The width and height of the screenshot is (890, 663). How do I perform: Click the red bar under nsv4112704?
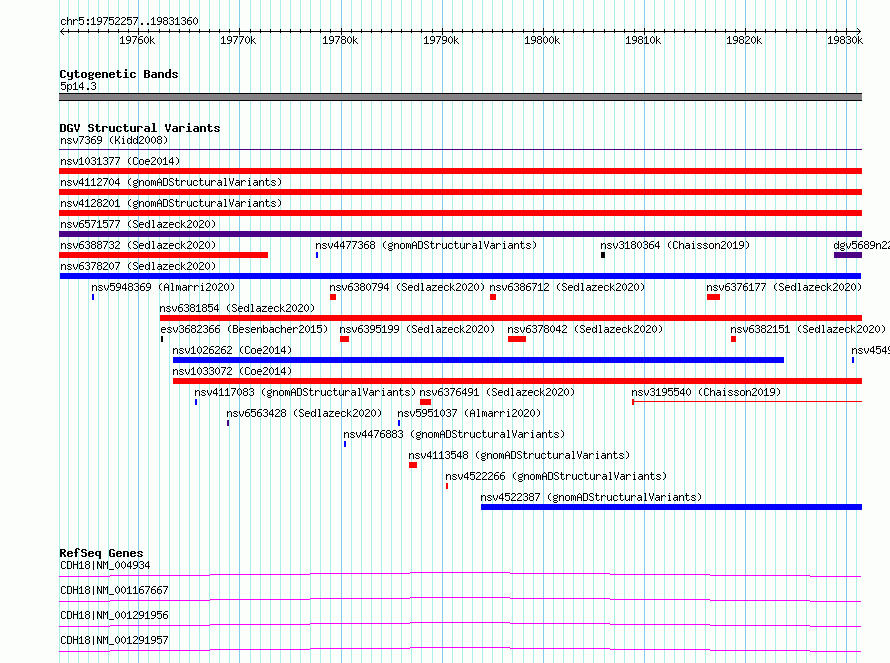pos(460,192)
